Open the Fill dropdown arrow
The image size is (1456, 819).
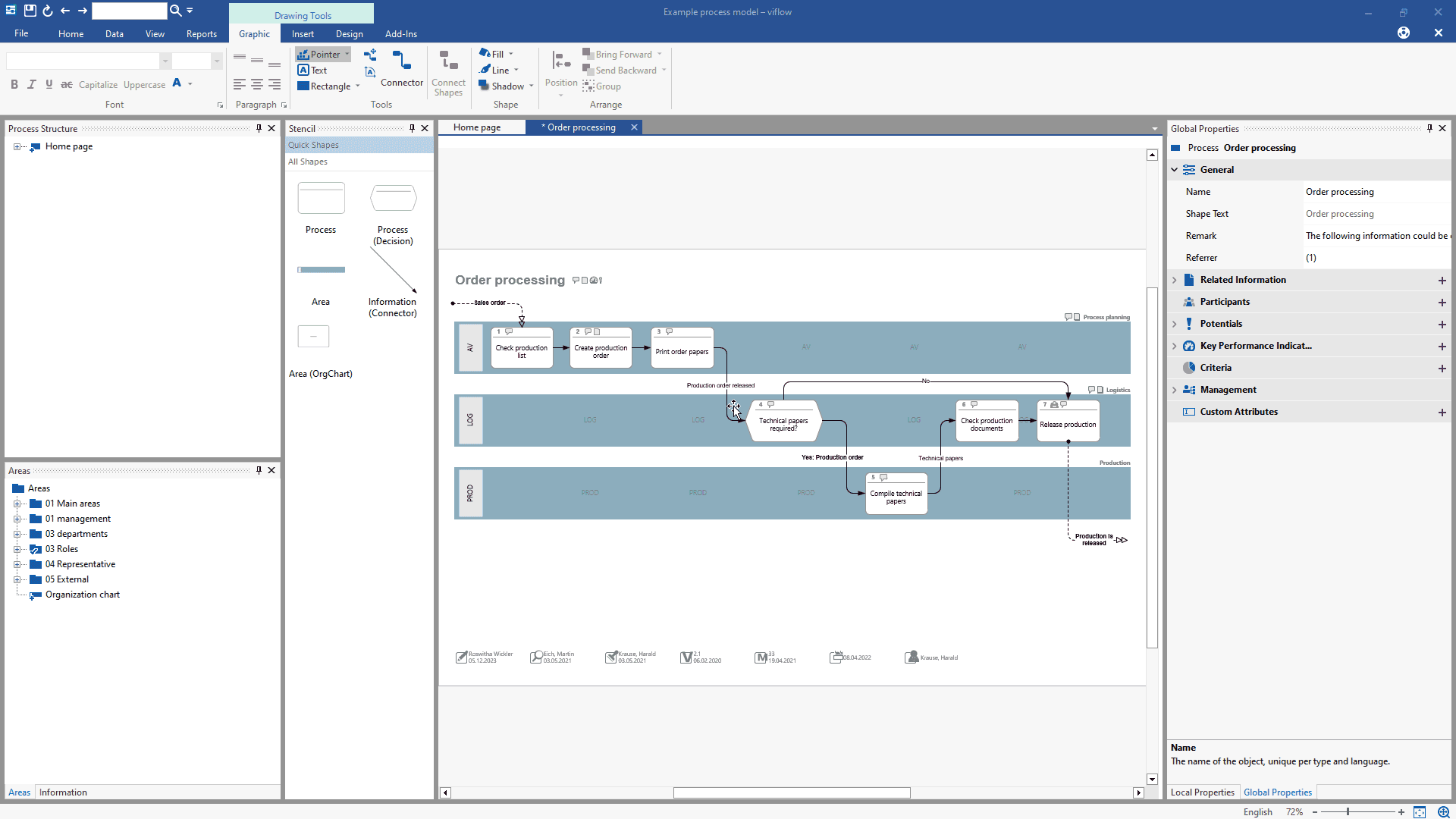511,55
